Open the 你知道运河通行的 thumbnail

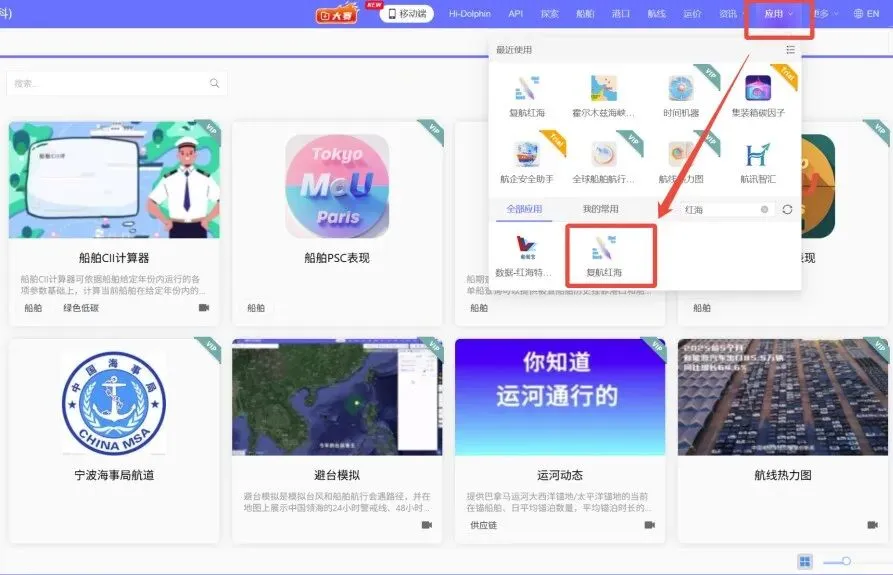(x=560, y=397)
